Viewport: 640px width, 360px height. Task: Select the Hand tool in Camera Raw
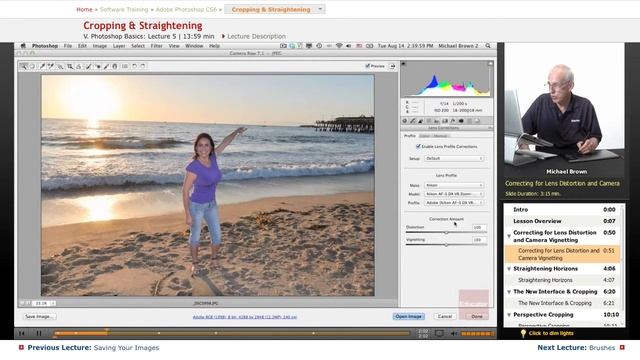click(x=32, y=66)
